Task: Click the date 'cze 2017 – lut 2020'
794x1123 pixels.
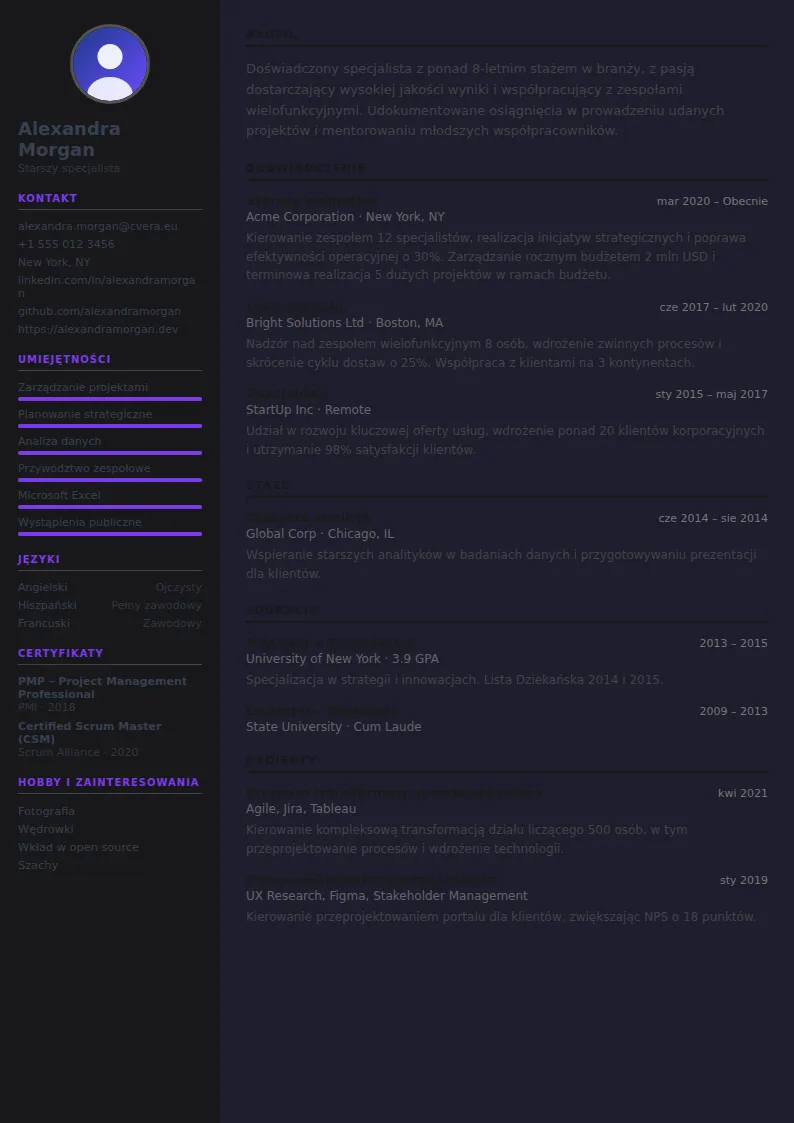Action: [x=714, y=307]
